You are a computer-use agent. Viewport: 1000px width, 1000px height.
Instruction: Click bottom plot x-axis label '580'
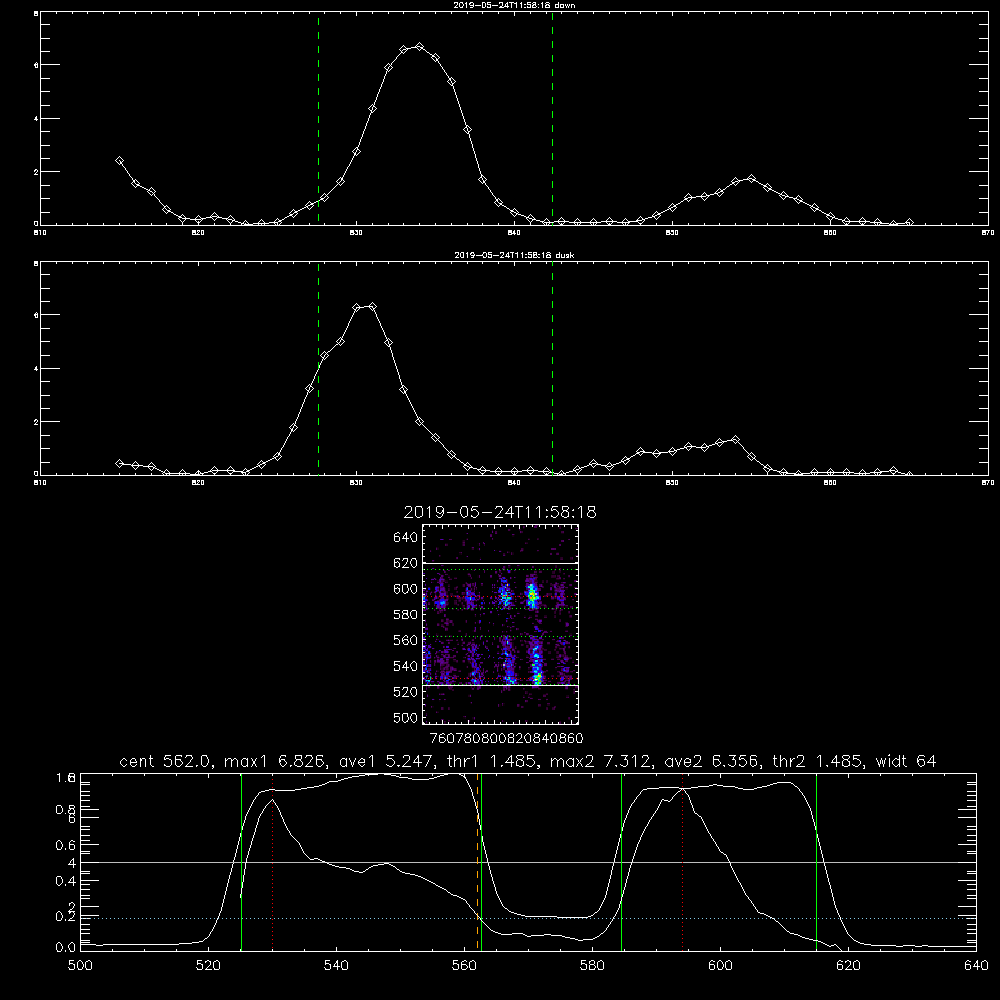pos(592,965)
